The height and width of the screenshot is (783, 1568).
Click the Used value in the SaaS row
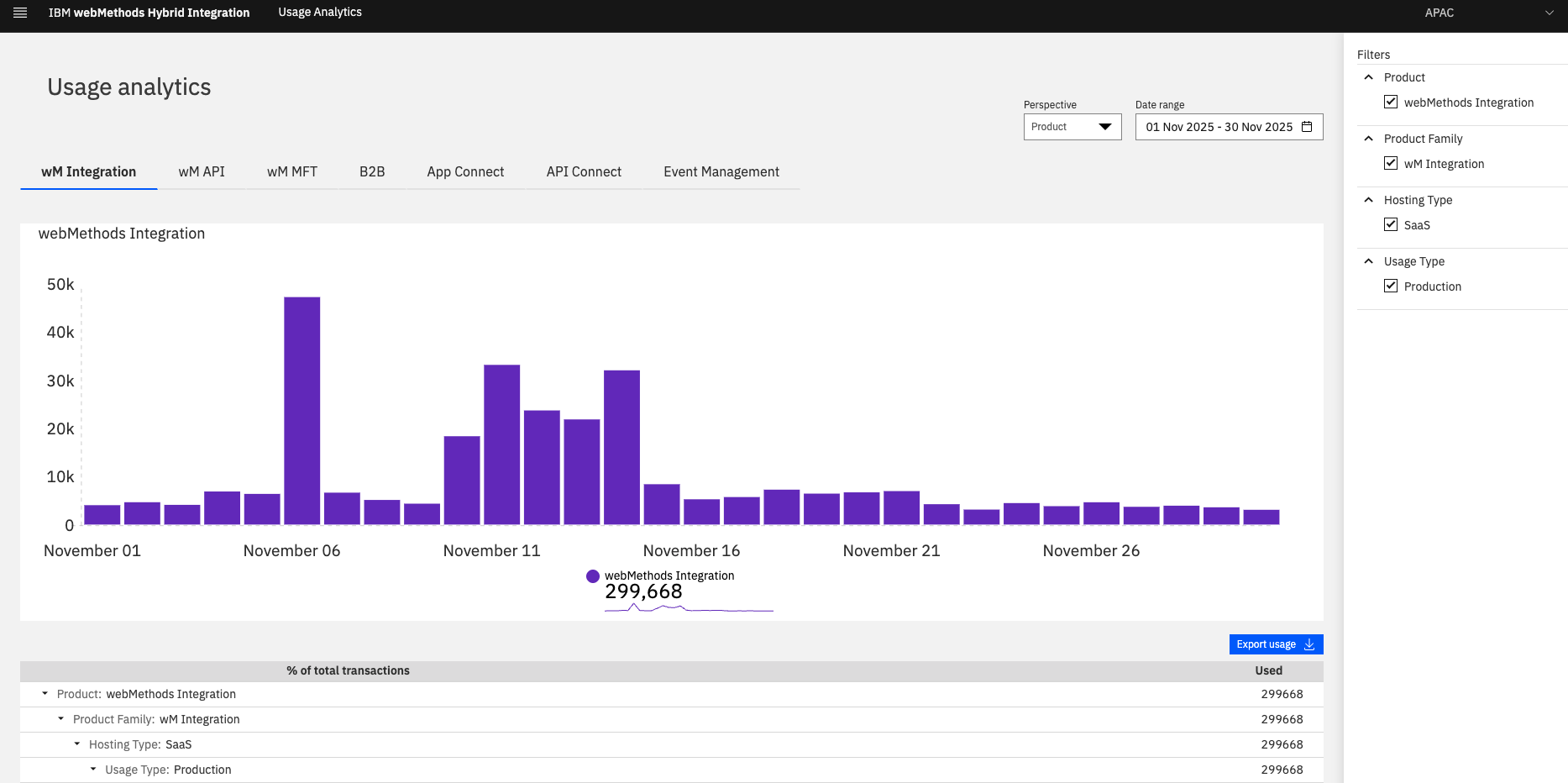[x=1282, y=744]
